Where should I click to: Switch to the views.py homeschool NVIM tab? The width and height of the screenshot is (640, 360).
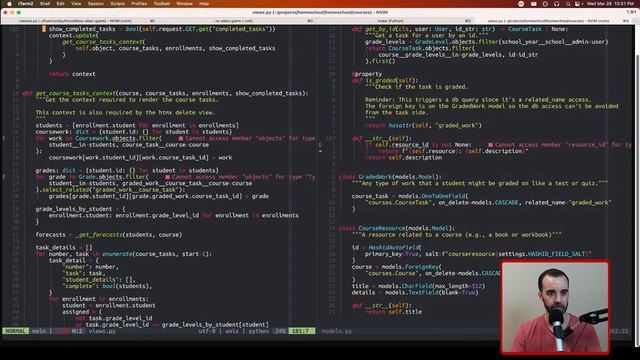[x=553, y=20]
